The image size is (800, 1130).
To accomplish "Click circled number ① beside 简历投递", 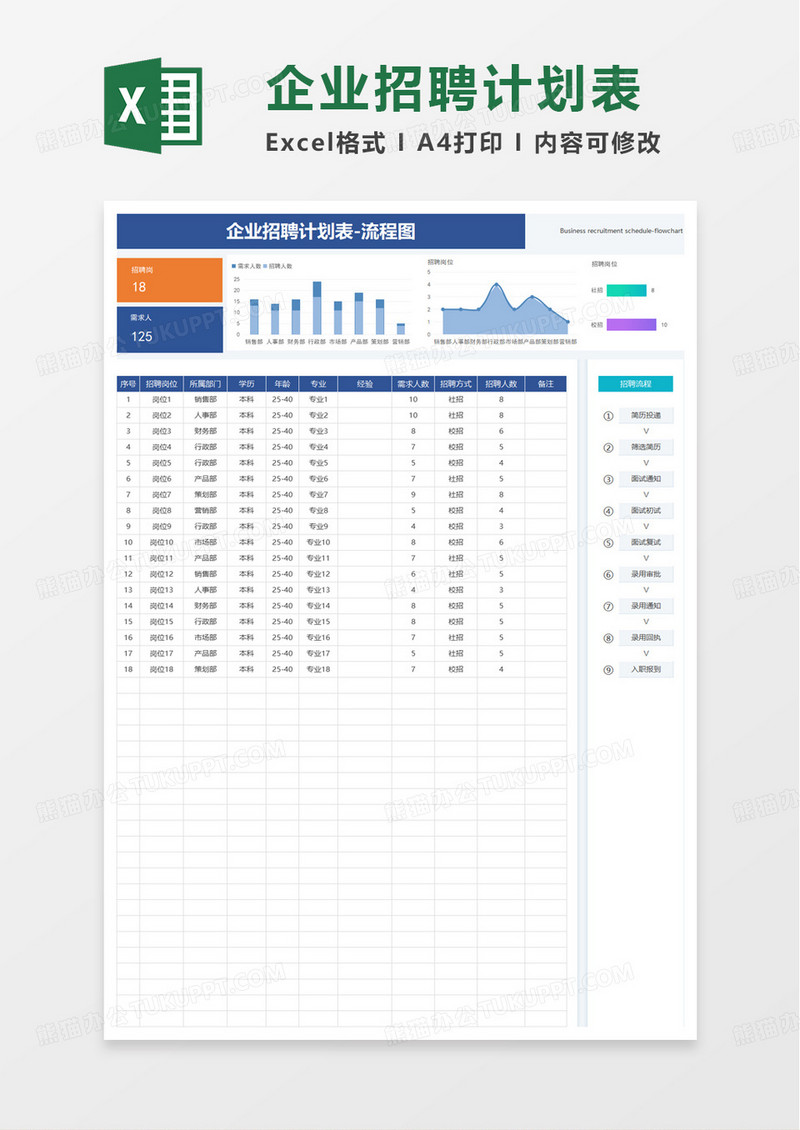I will (x=608, y=416).
